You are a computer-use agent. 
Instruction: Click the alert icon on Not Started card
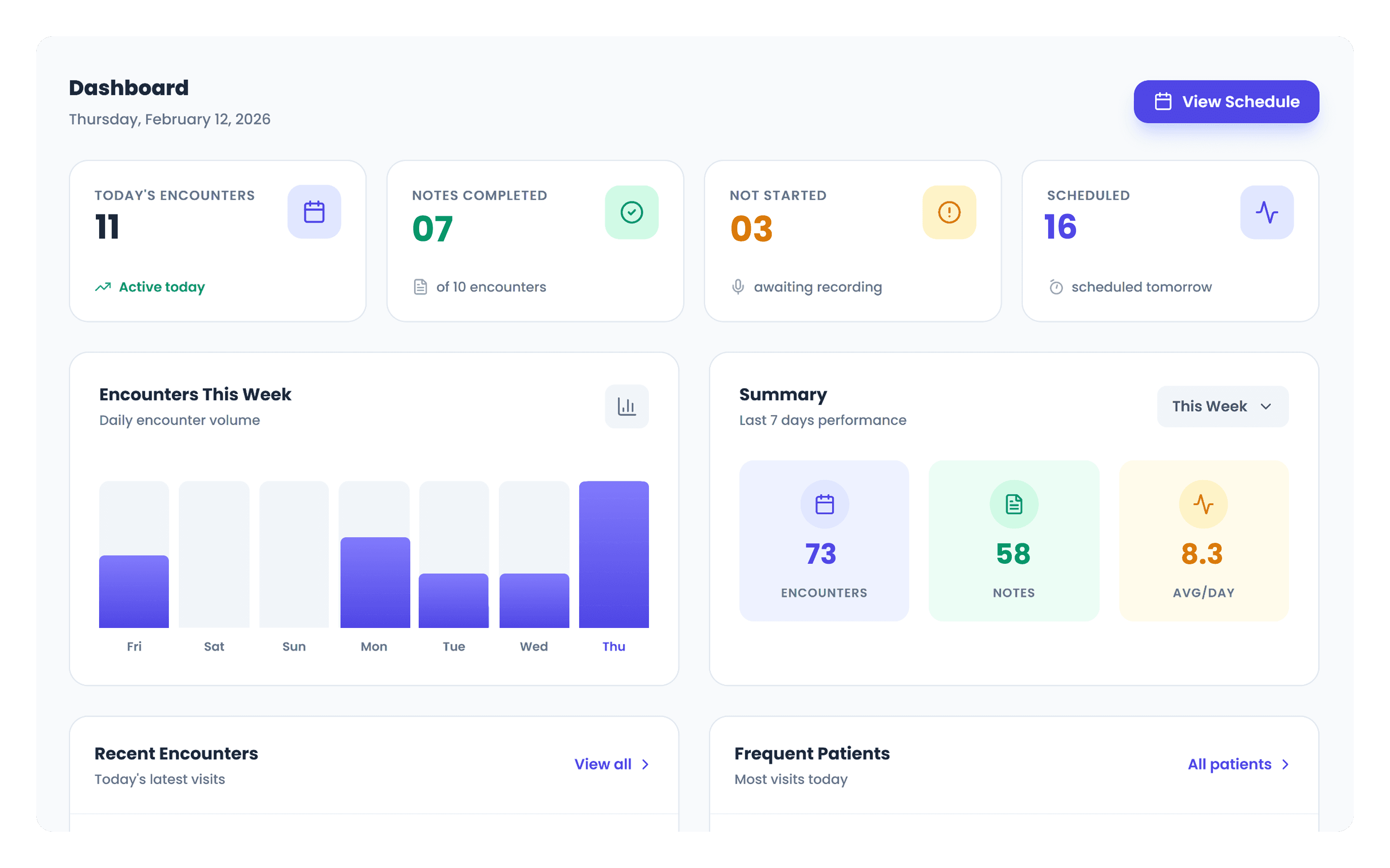point(949,212)
